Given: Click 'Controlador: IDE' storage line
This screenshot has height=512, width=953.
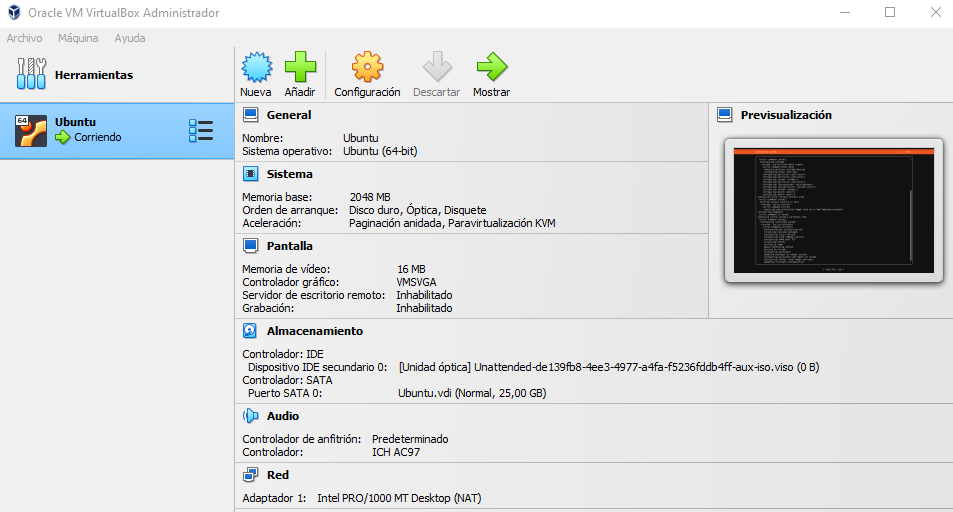Looking at the screenshot, I should coord(283,354).
